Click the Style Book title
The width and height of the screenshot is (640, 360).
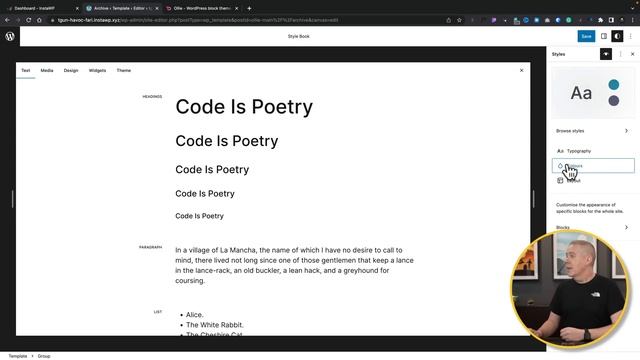298,36
